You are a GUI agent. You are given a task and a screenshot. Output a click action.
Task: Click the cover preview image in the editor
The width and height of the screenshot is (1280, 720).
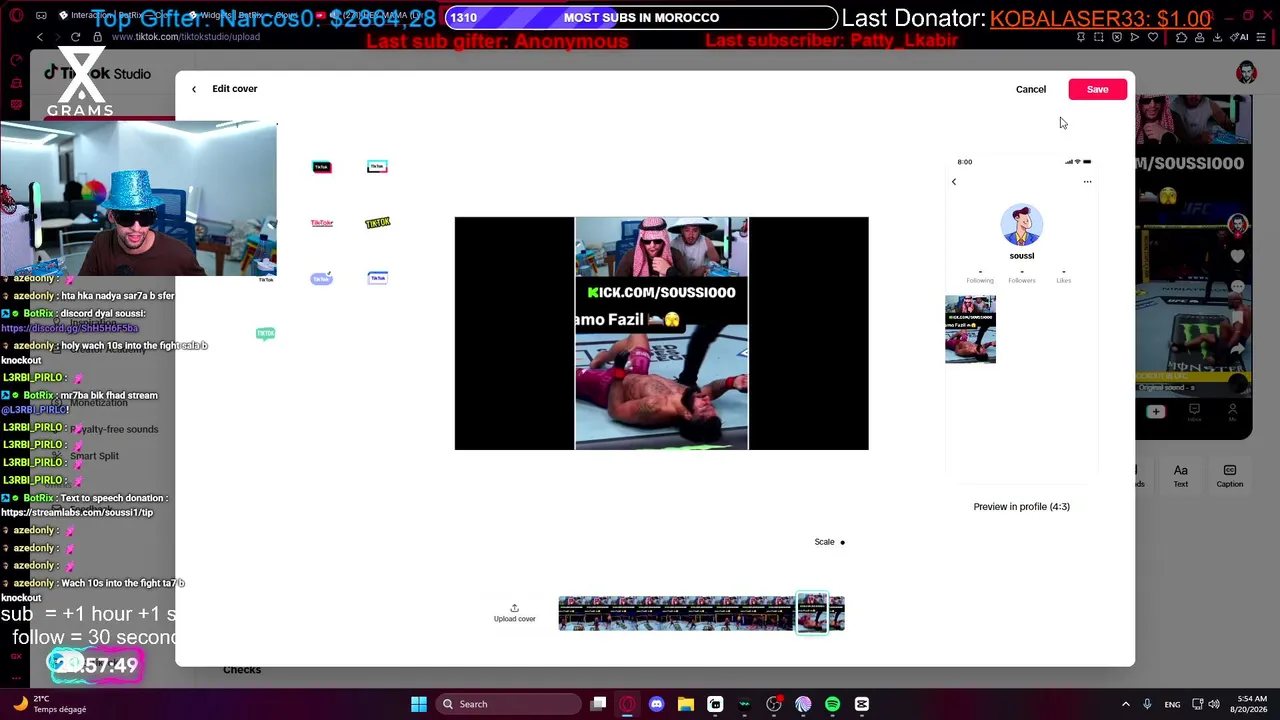661,333
